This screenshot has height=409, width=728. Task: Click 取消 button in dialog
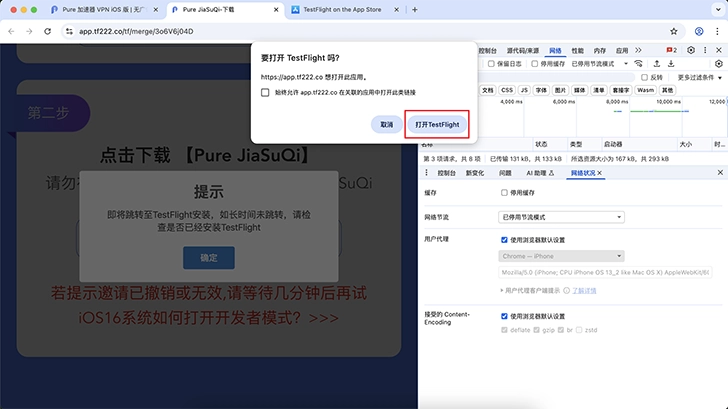[385, 124]
